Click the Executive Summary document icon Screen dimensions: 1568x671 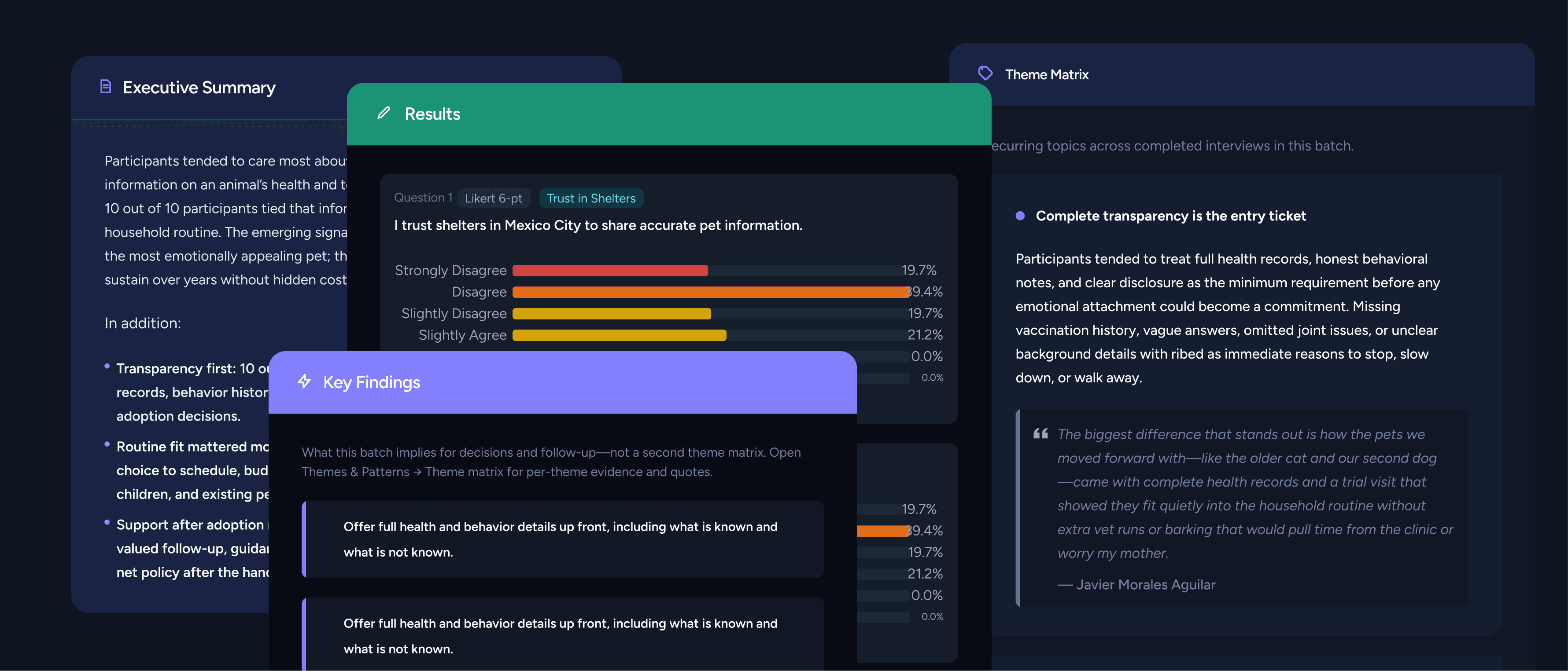(106, 87)
